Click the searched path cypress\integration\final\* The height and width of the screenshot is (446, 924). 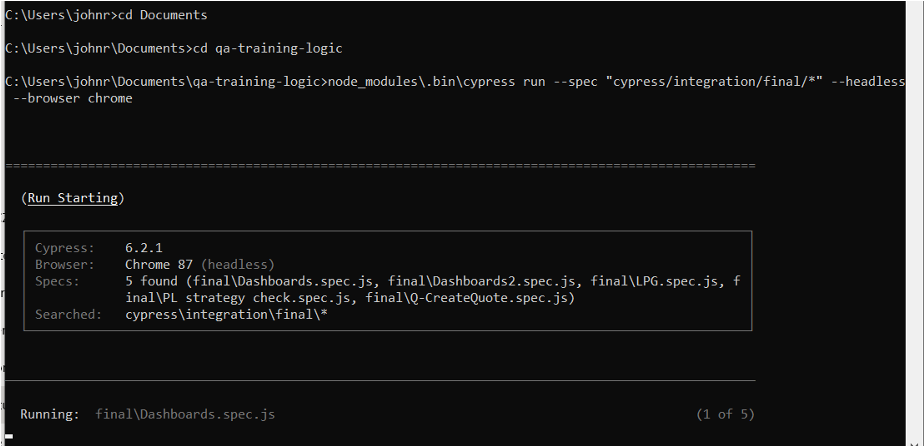(226, 315)
